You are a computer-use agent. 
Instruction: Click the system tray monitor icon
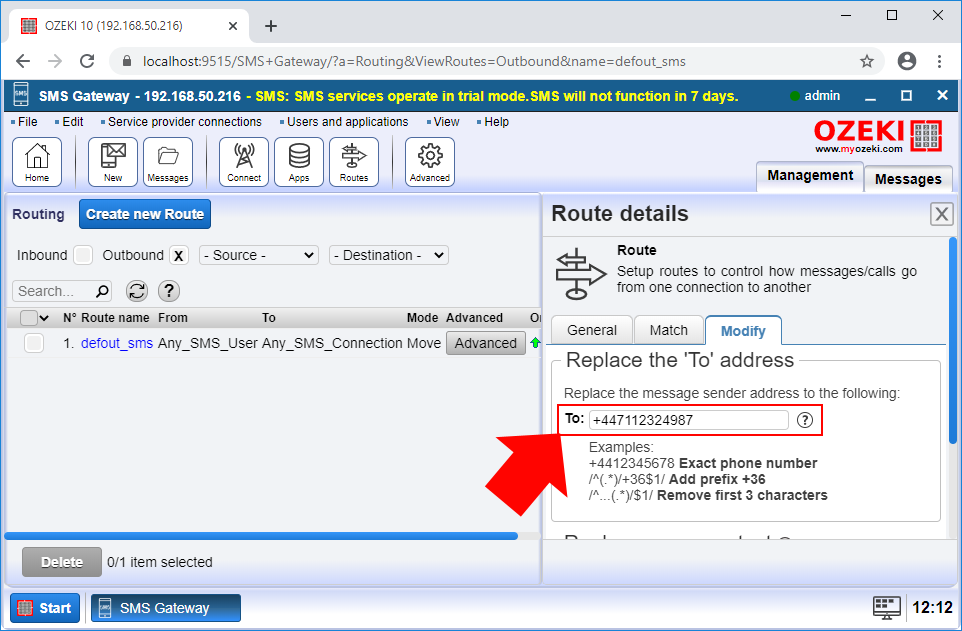coord(887,608)
